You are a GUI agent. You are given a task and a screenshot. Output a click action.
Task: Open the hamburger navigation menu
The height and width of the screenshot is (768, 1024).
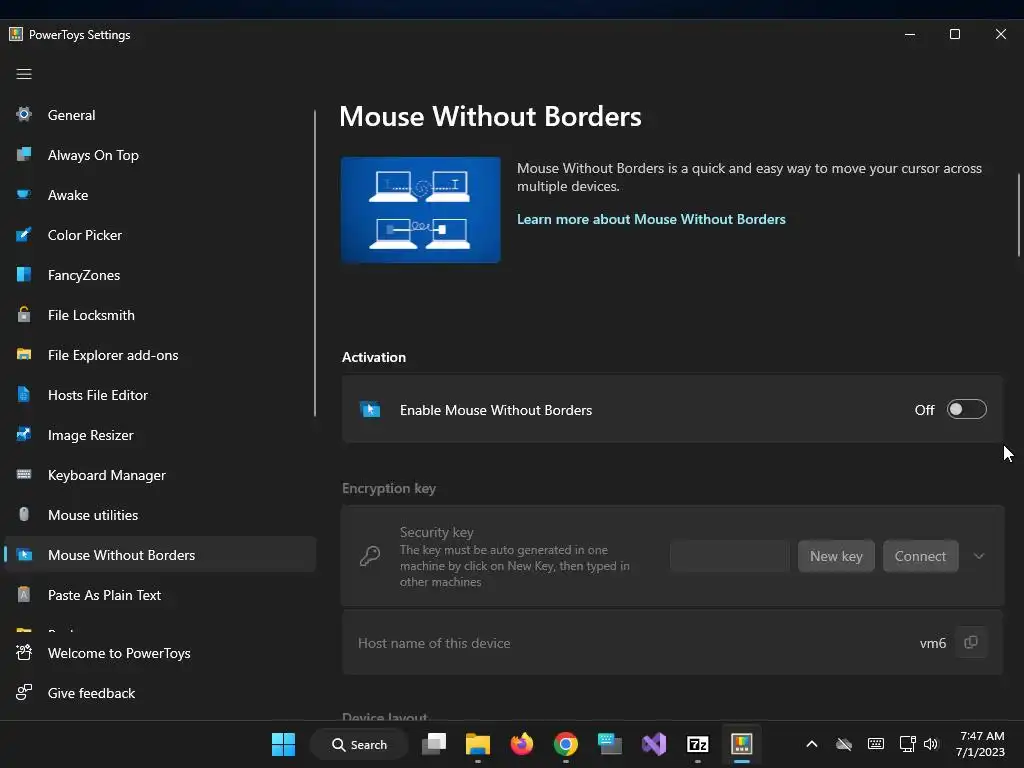(x=24, y=74)
